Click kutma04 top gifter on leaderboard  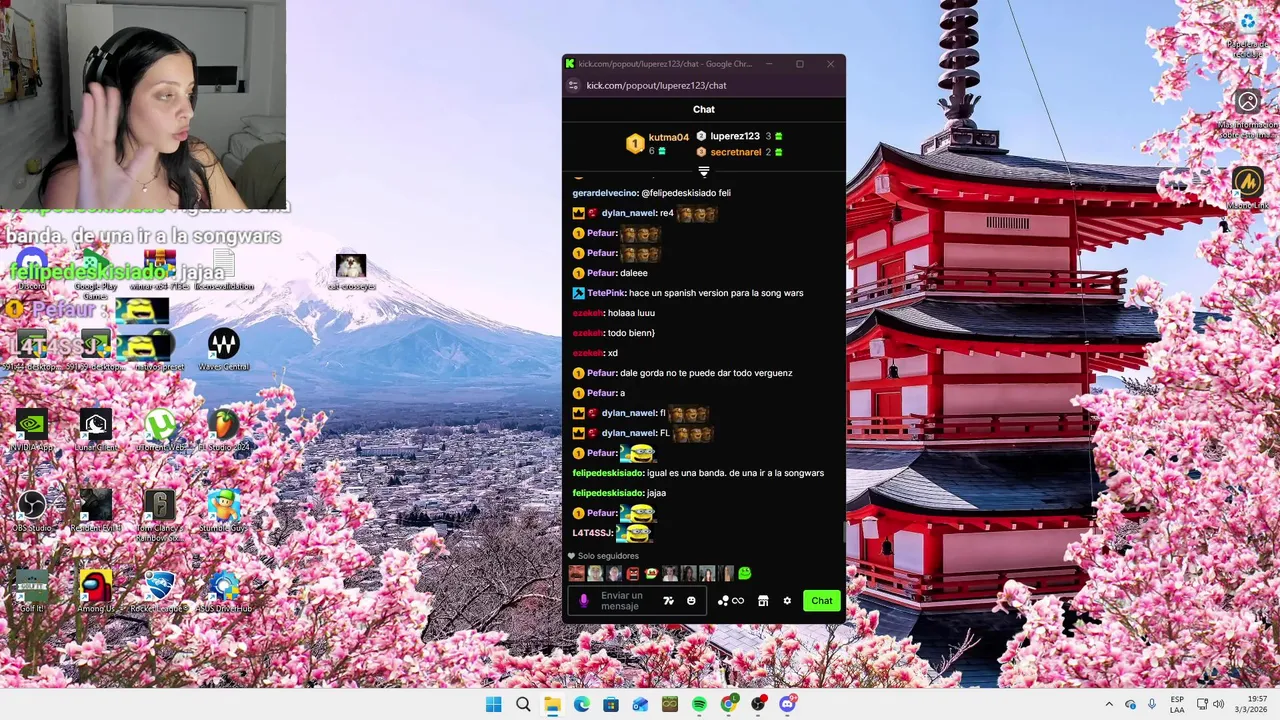pos(668,138)
